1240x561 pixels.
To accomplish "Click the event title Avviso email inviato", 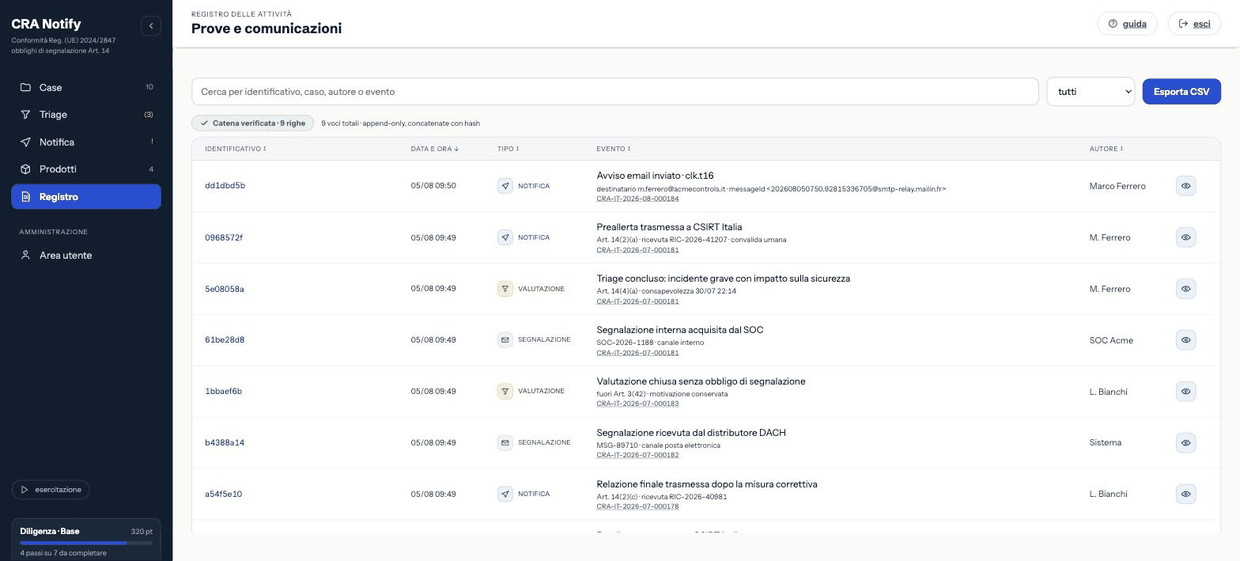I will click(x=655, y=176).
